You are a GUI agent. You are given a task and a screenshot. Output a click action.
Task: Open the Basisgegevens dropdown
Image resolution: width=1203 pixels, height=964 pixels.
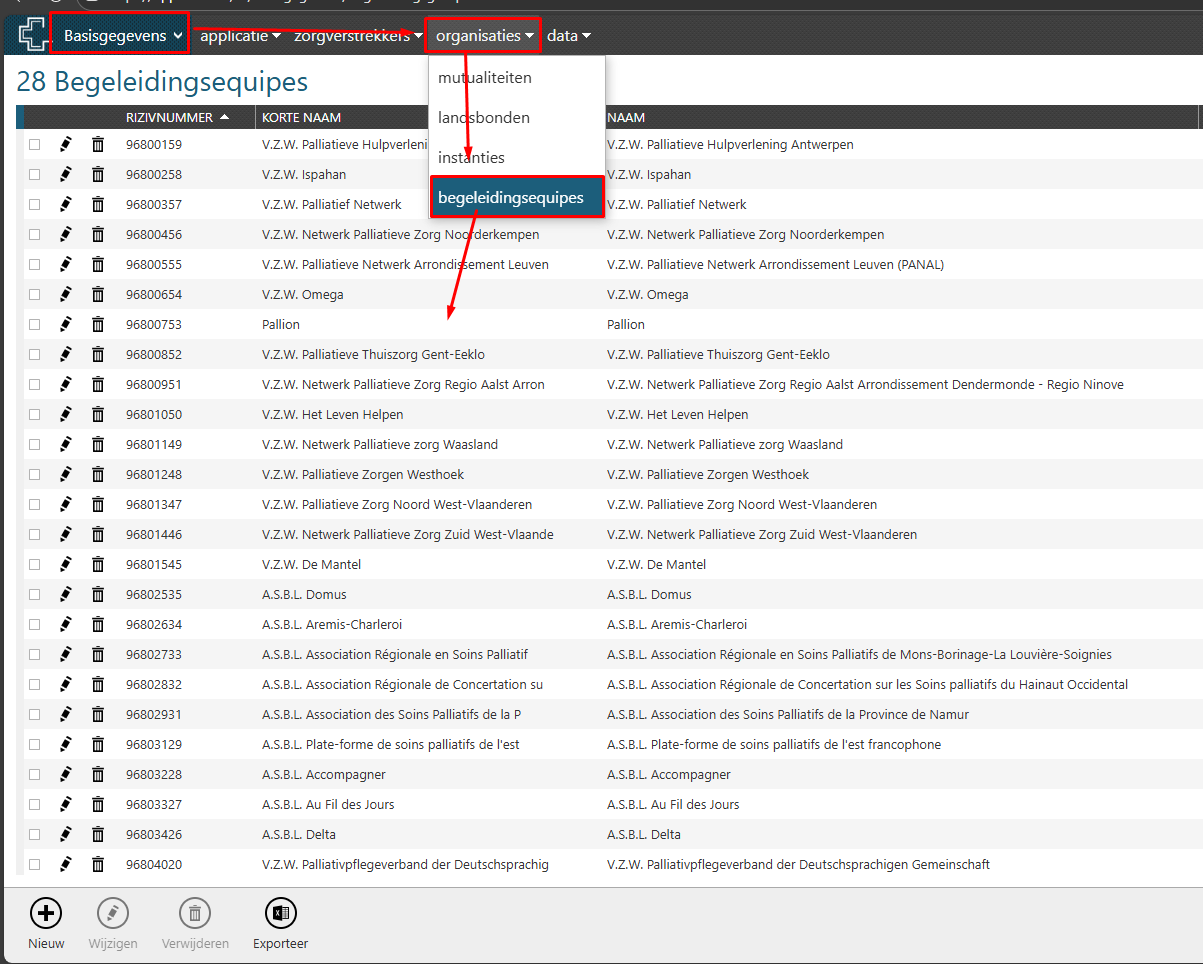[x=121, y=36]
